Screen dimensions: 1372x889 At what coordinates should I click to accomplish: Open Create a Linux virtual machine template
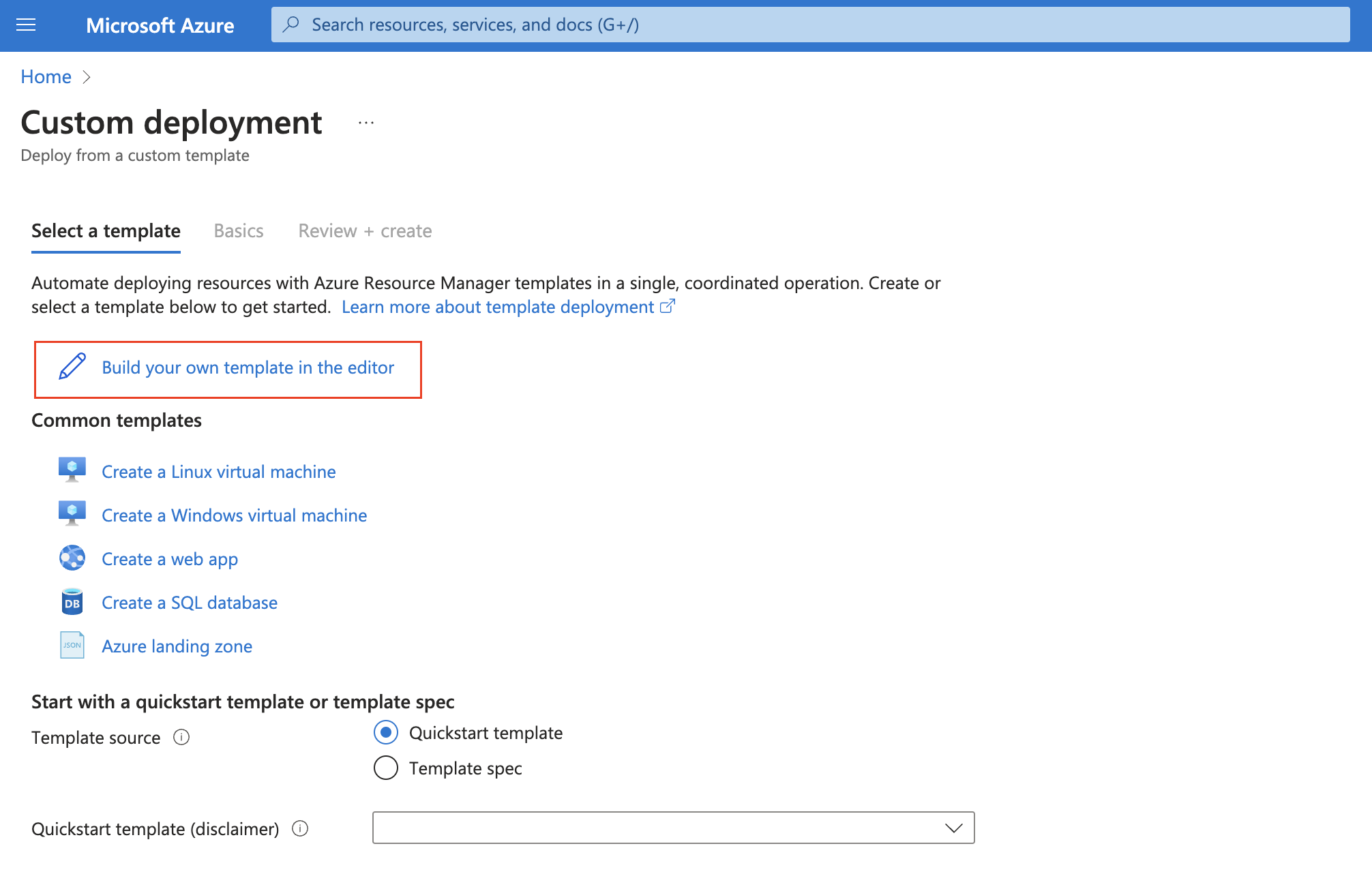coord(219,472)
